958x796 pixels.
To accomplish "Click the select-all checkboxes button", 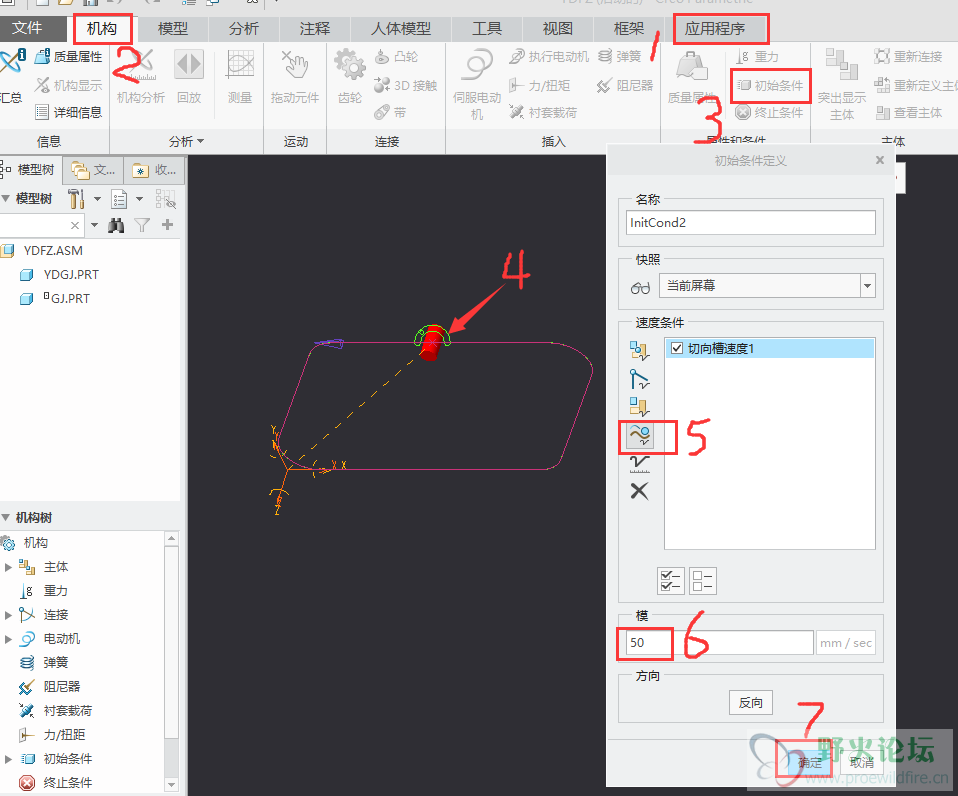I will tap(671, 581).
